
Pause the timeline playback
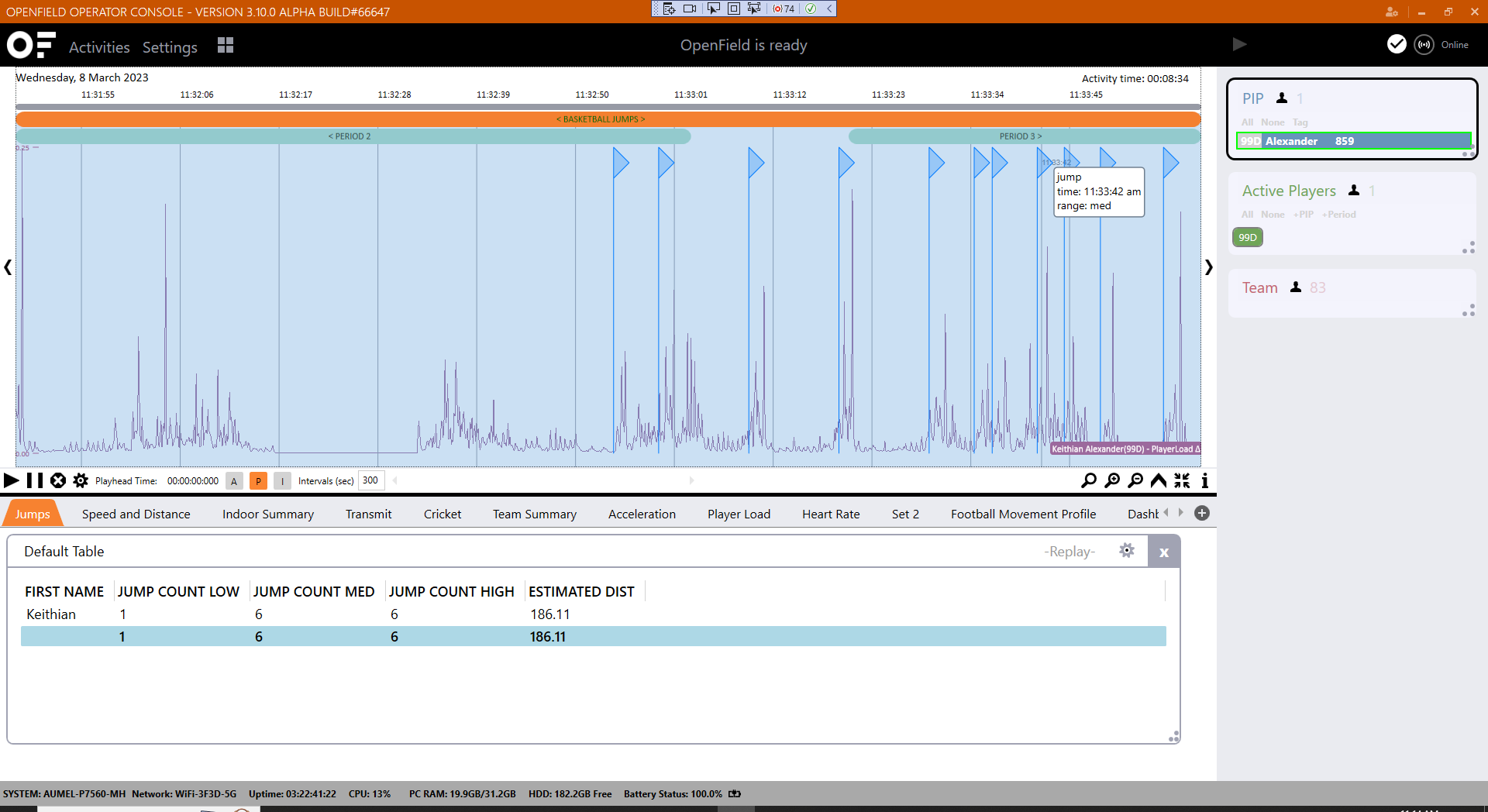coord(35,480)
